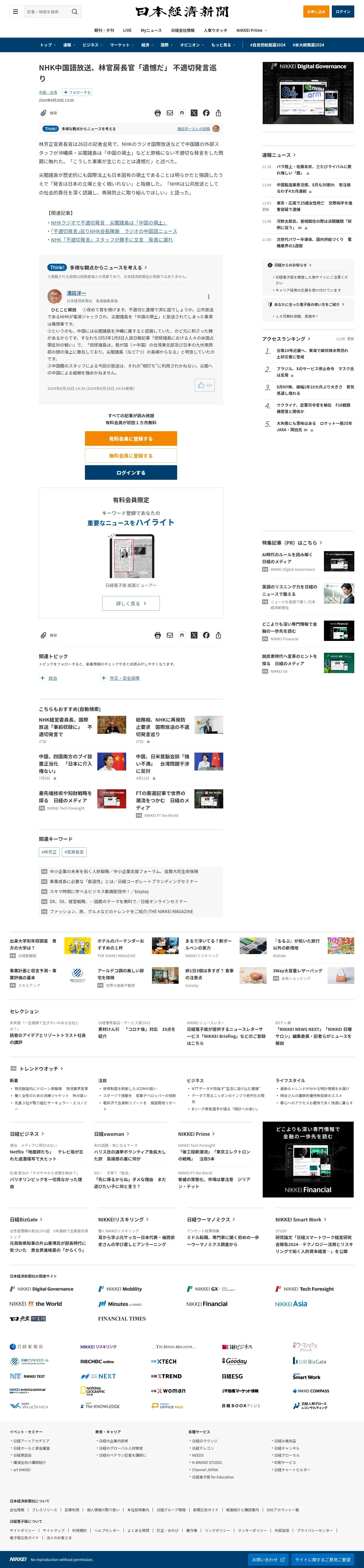
Task: Open the #自民党総裁選2024 tag in the nav bar
Action: pos(267,45)
